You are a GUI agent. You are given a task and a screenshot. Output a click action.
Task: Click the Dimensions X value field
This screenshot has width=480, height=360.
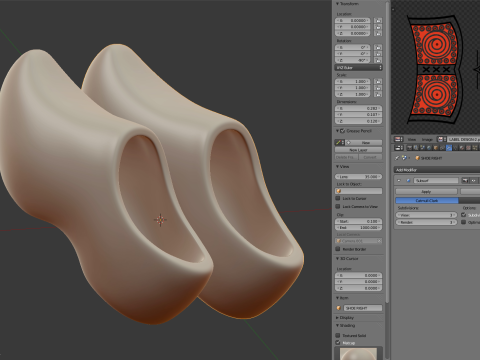[358, 108]
